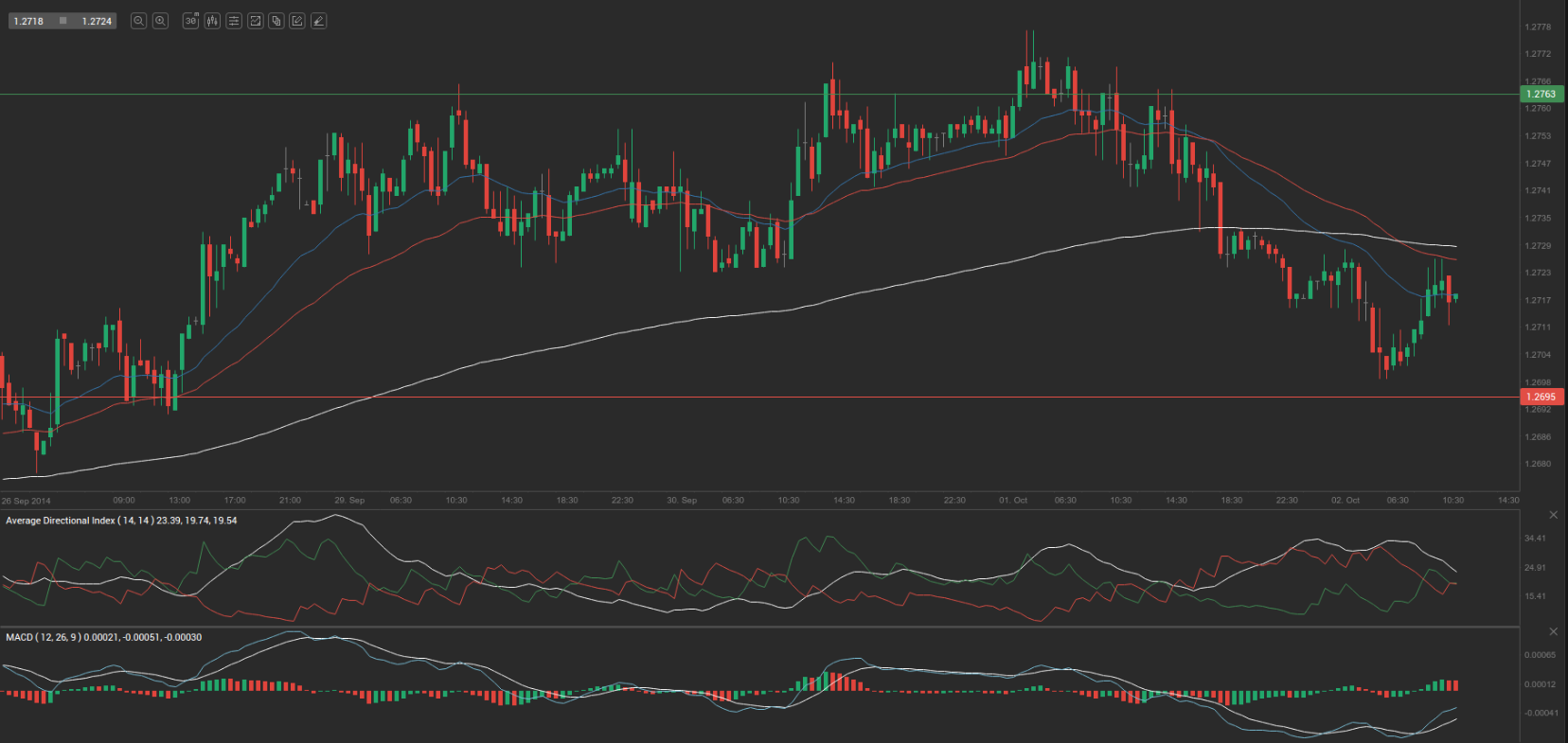Viewport: 1568px width, 743px height.
Task: Open the indicators settings sliders icon
Action: 234,21
